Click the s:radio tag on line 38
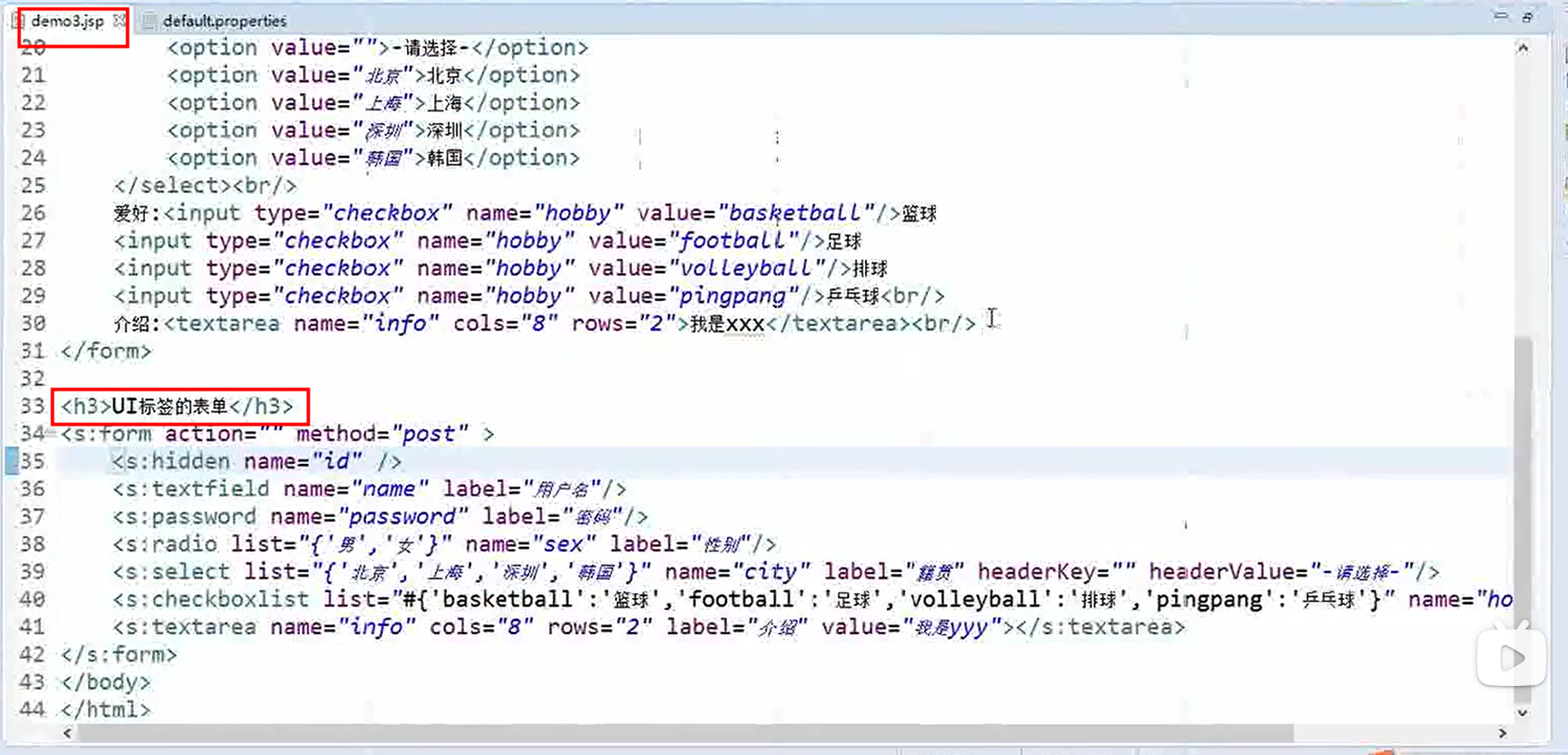 click(x=165, y=544)
